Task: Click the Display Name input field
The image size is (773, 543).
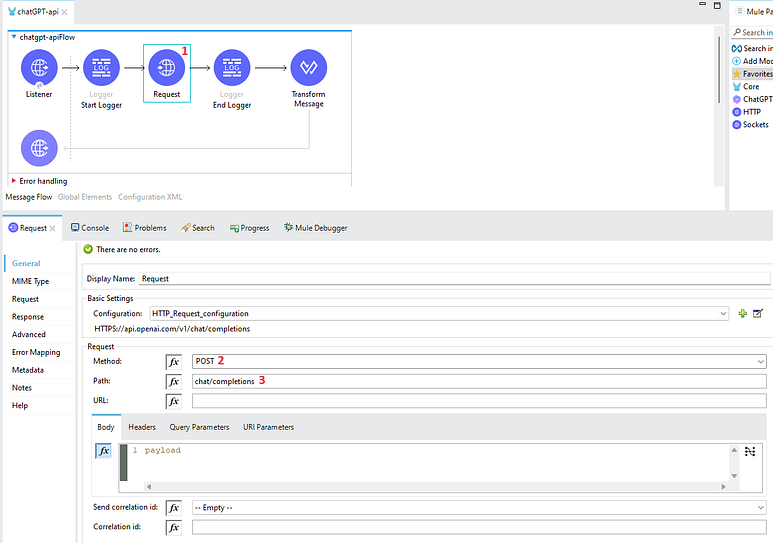Action: (x=454, y=279)
